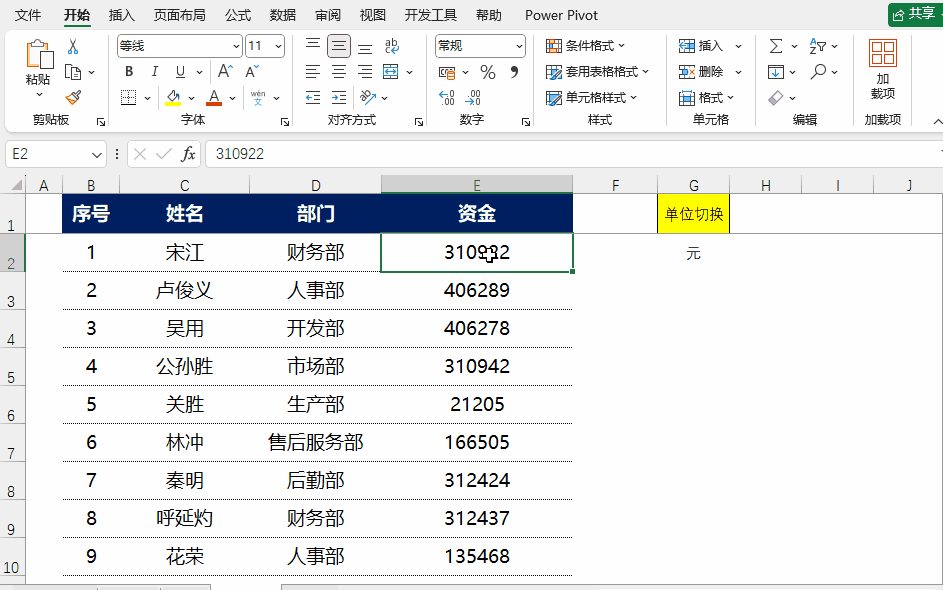Click the Borders icon
This screenshot has width=943, height=590.
click(x=128, y=97)
